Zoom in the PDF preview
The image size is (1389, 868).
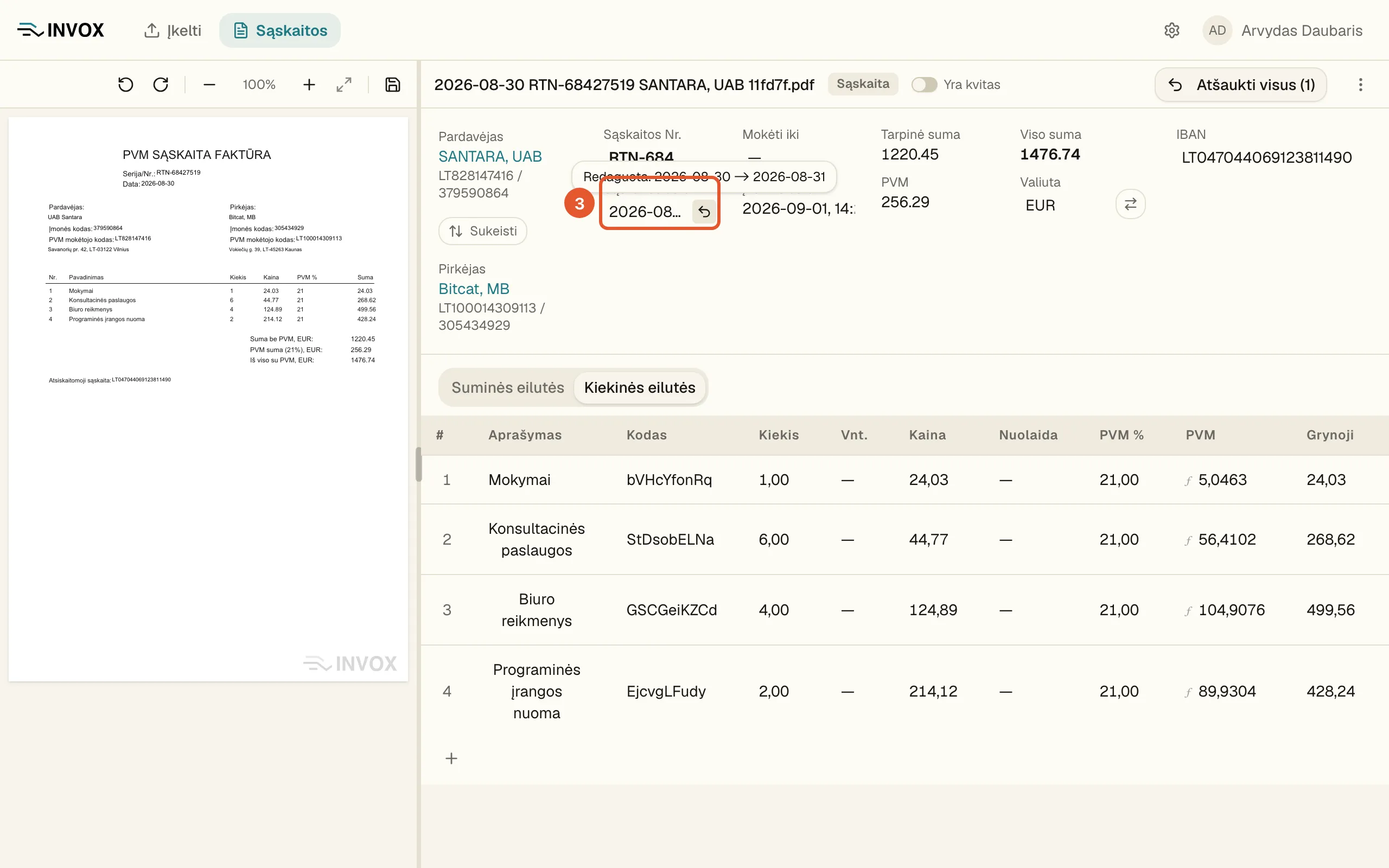click(x=309, y=85)
